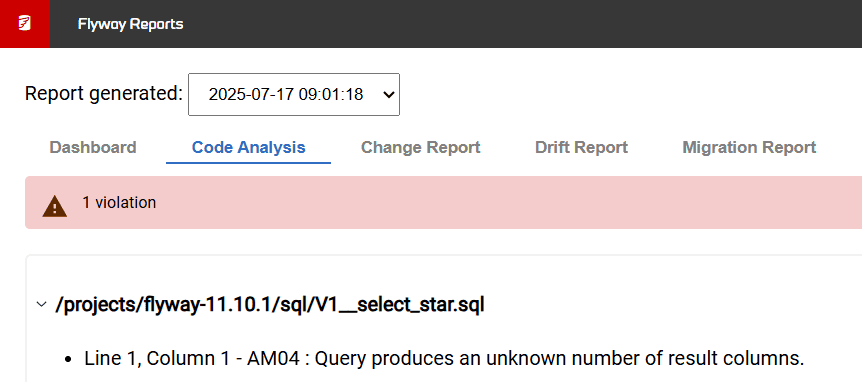Click the /projects/flyway-11.10.1/sql/V1__select_star.sql file path heading
Viewport: 862px width, 382px height.
[270, 305]
